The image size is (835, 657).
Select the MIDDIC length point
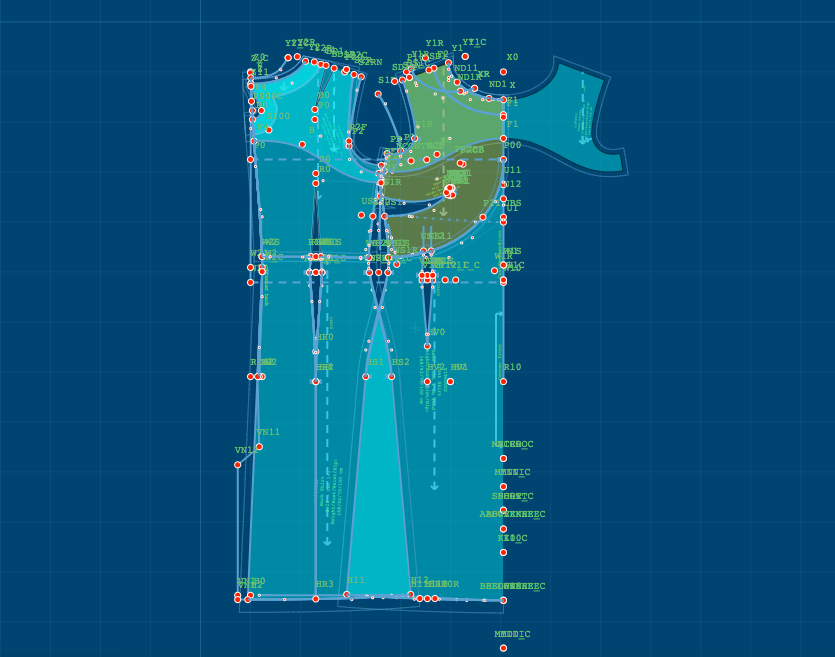point(503,648)
